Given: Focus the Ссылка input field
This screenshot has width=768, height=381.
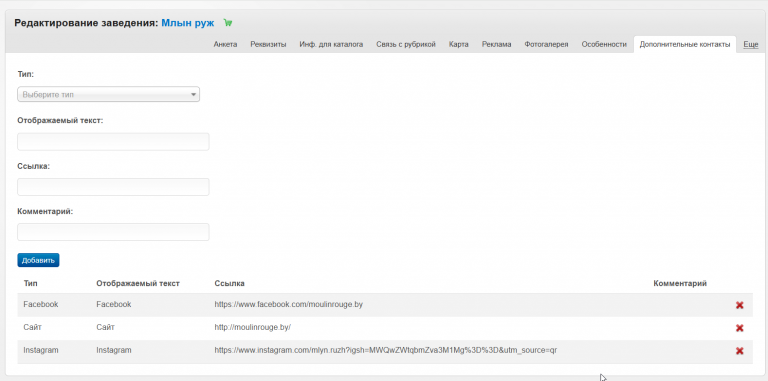Looking at the screenshot, I should (x=113, y=187).
